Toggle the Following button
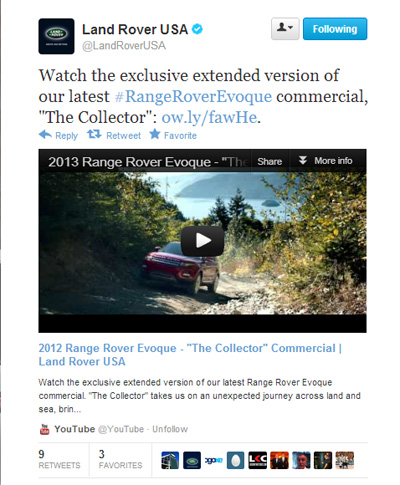This screenshot has height=485, width=400. point(335,29)
